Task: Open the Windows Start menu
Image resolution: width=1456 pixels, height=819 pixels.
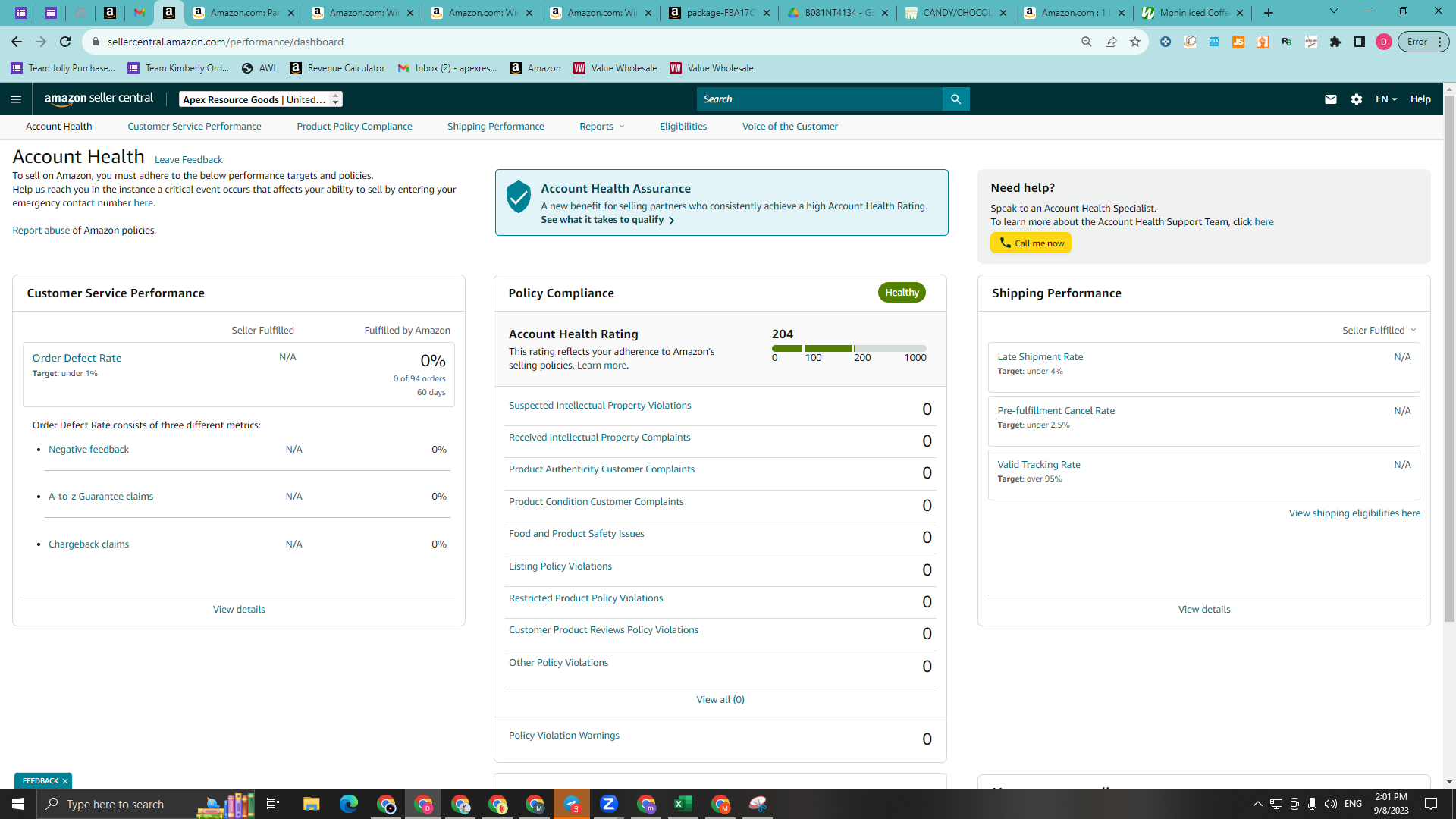Action: 18,804
